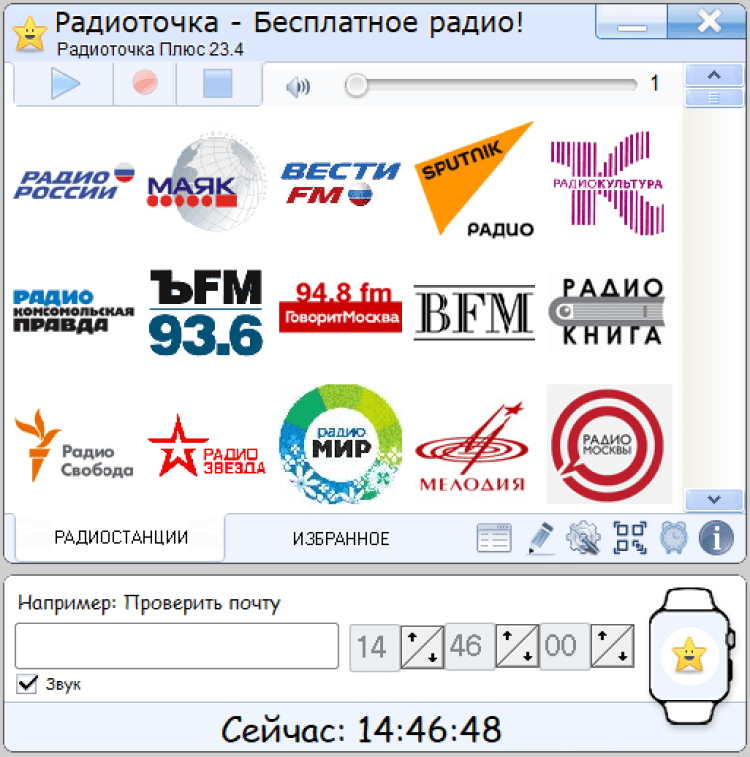Choose Радио Книга station
Screen dimensions: 750x757
[608, 311]
